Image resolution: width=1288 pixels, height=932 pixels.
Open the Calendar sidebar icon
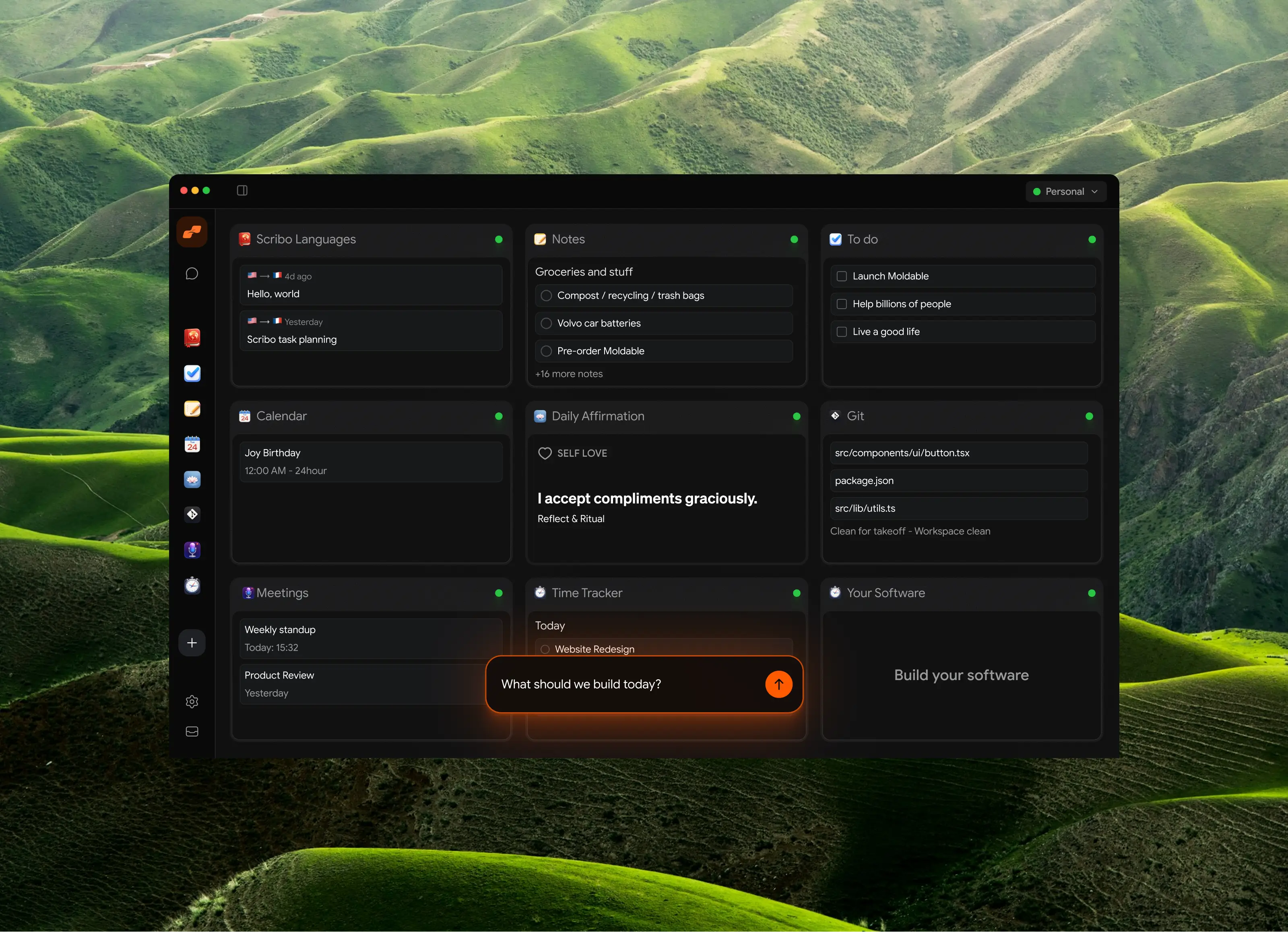[x=192, y=444]
